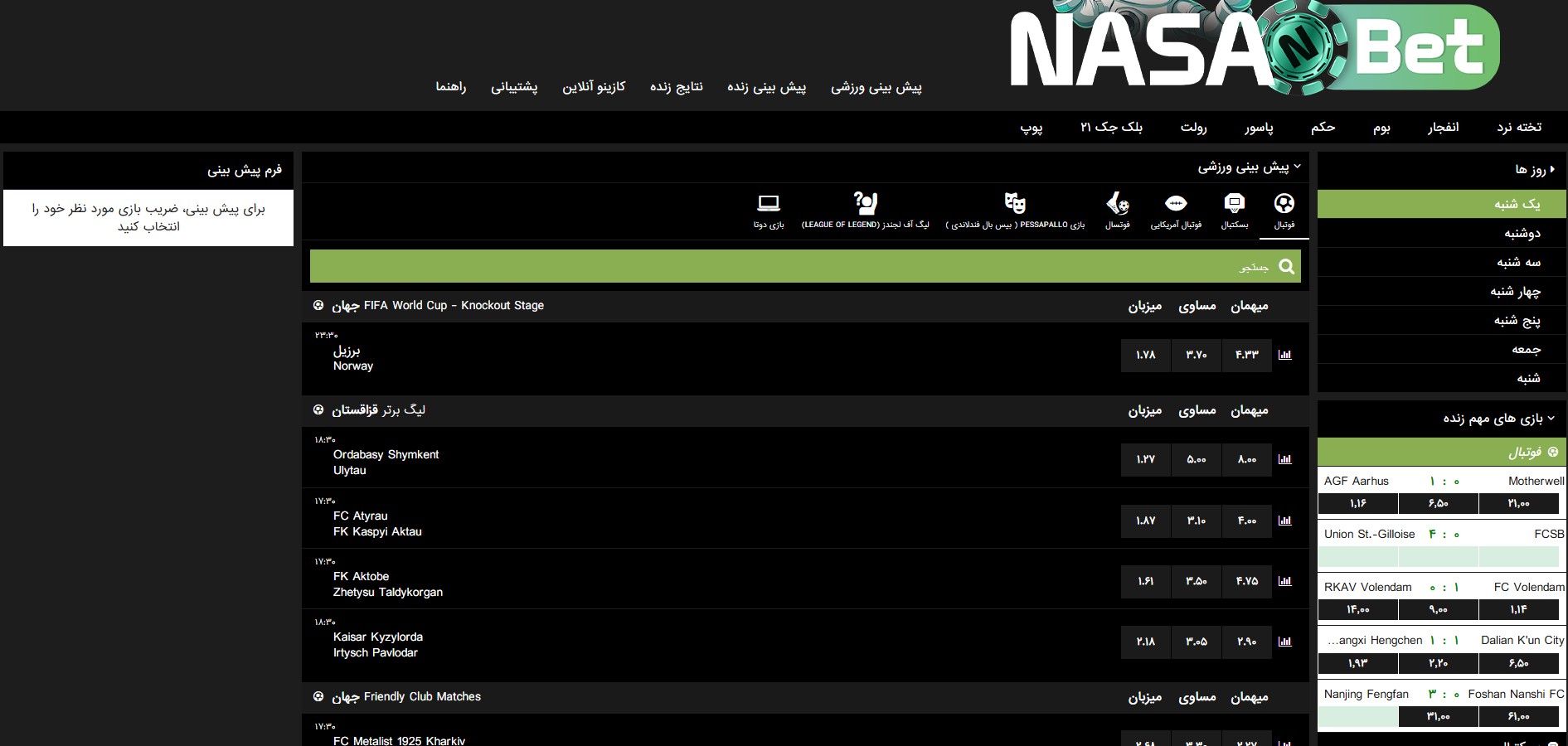This screenshot has height=746, width=1568.
Task: Pick live odds ۱,۱۶ for AGF Aarhus
Action: click(1357, 503)
